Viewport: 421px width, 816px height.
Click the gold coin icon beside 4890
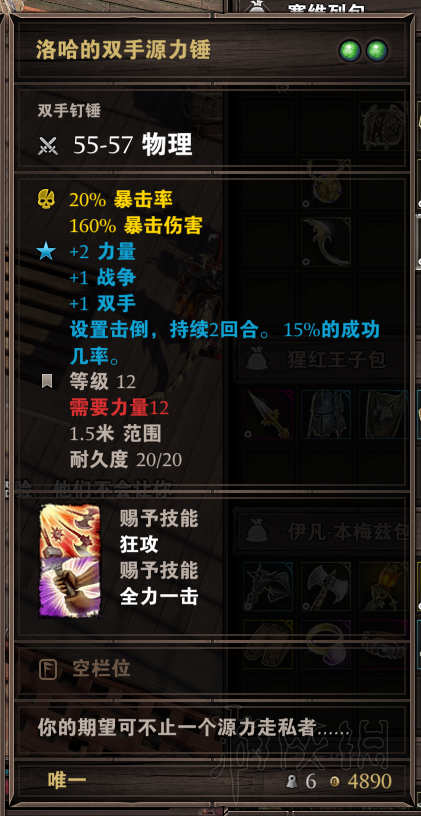pyautogui.click(x=335, y=782)
